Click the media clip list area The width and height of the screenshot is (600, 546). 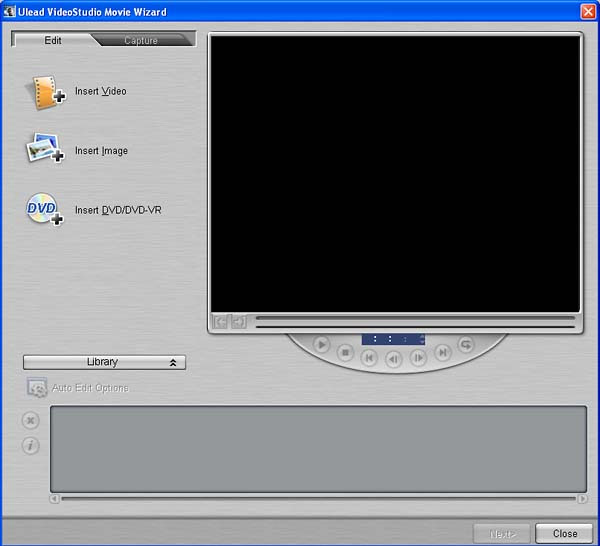coord(318,449)
